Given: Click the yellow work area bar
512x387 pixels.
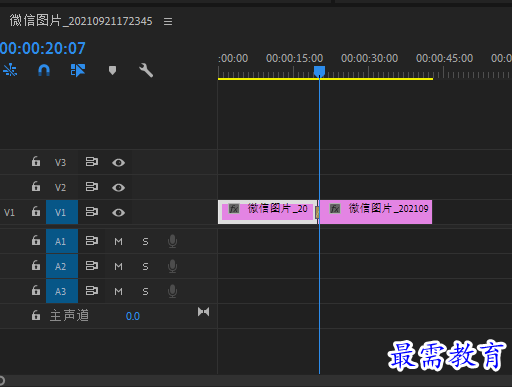Looking at the screenshot, I should 325,79.
